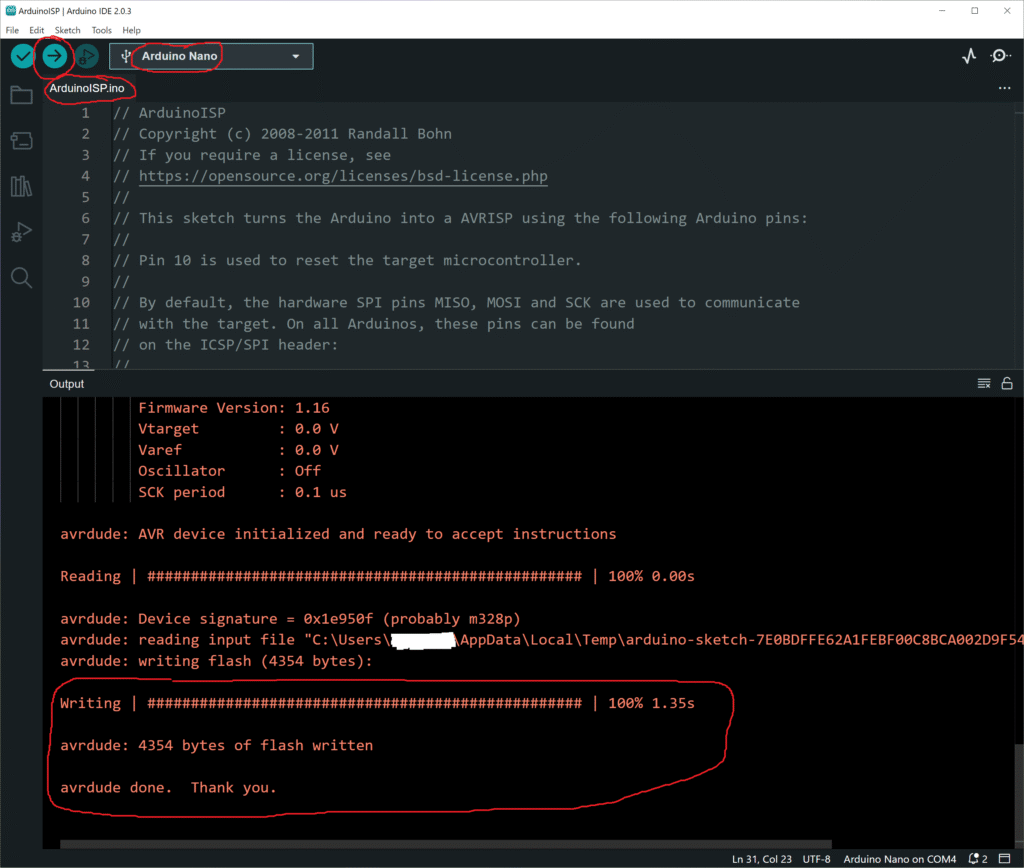Screen dimensions: 1024x868
Task: Start debugging with the debug icon
Action: click(x=87, y=57)
